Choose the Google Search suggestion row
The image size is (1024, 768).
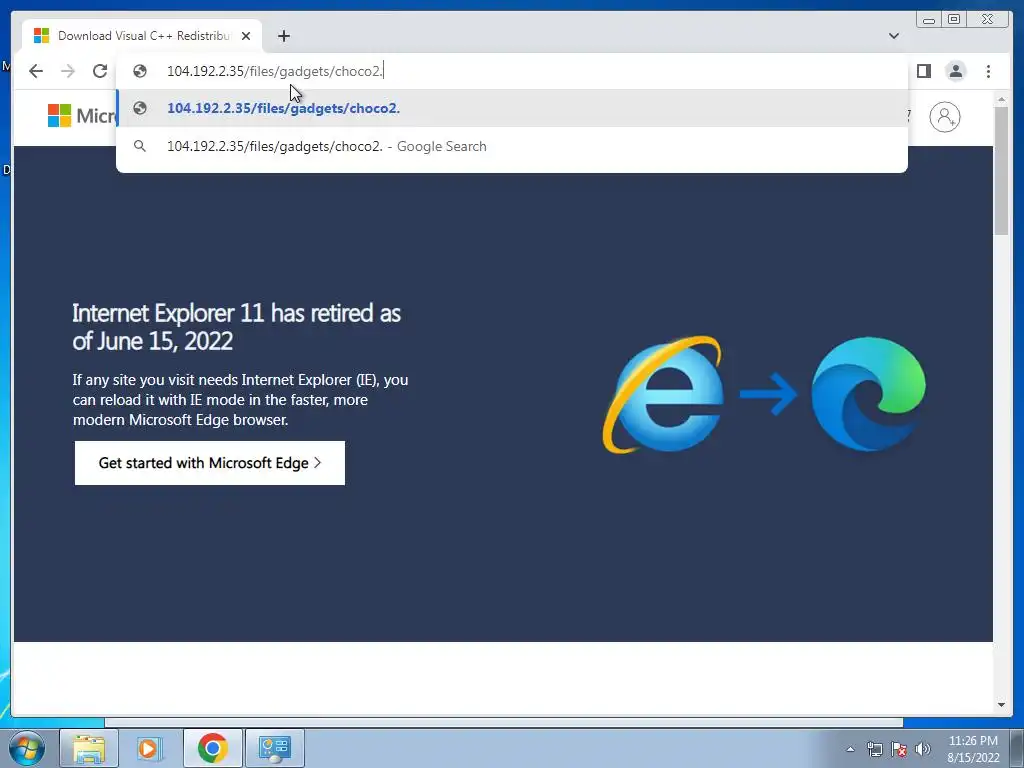[512, 146]
